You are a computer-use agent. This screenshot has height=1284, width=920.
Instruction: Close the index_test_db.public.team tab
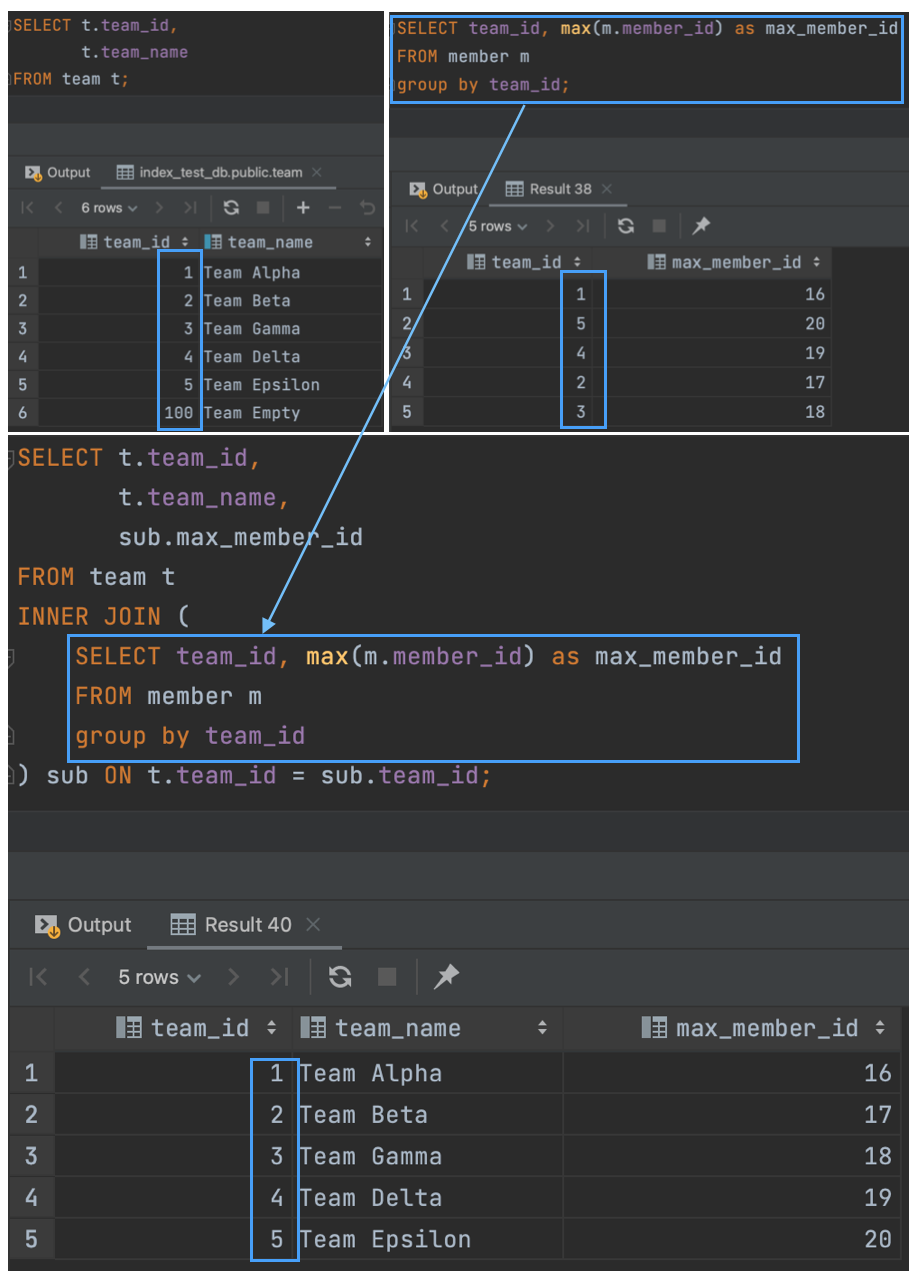click(x=317, y=172)
